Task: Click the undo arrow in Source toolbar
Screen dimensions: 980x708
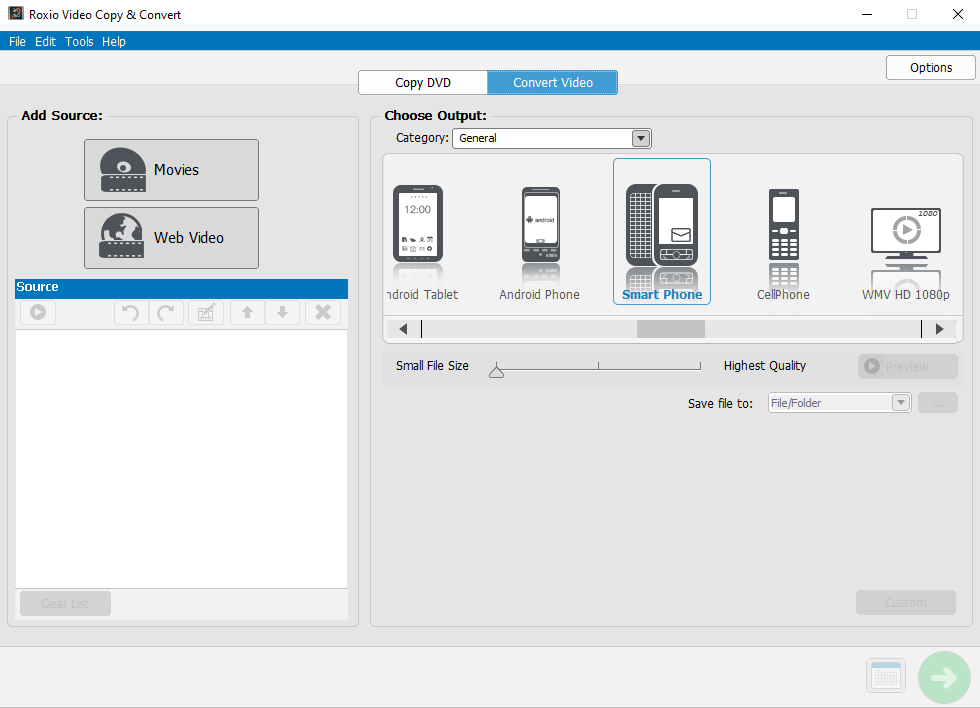Action: pos(131,312)
